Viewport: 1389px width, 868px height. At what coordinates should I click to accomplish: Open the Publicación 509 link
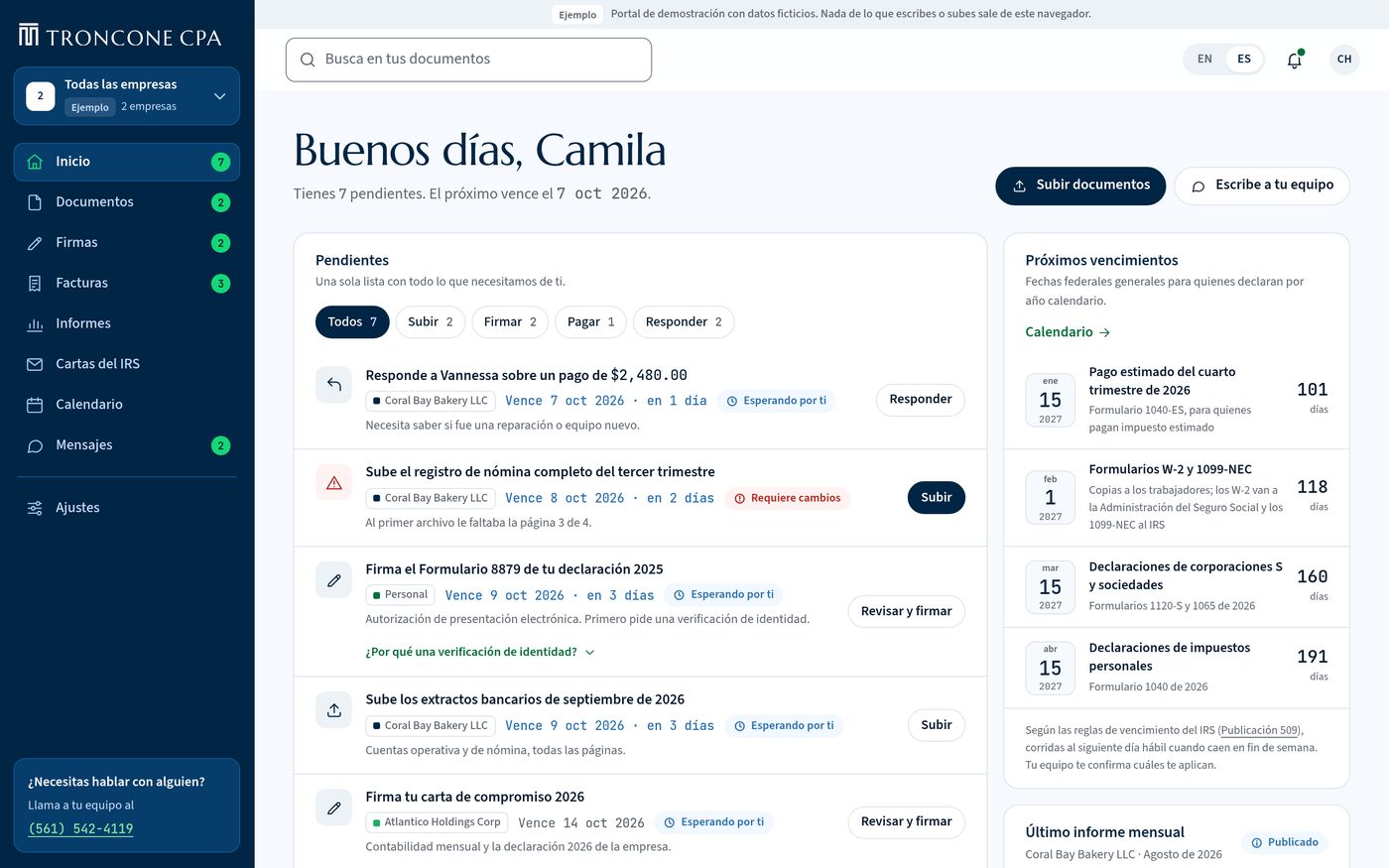(1259, 730)
